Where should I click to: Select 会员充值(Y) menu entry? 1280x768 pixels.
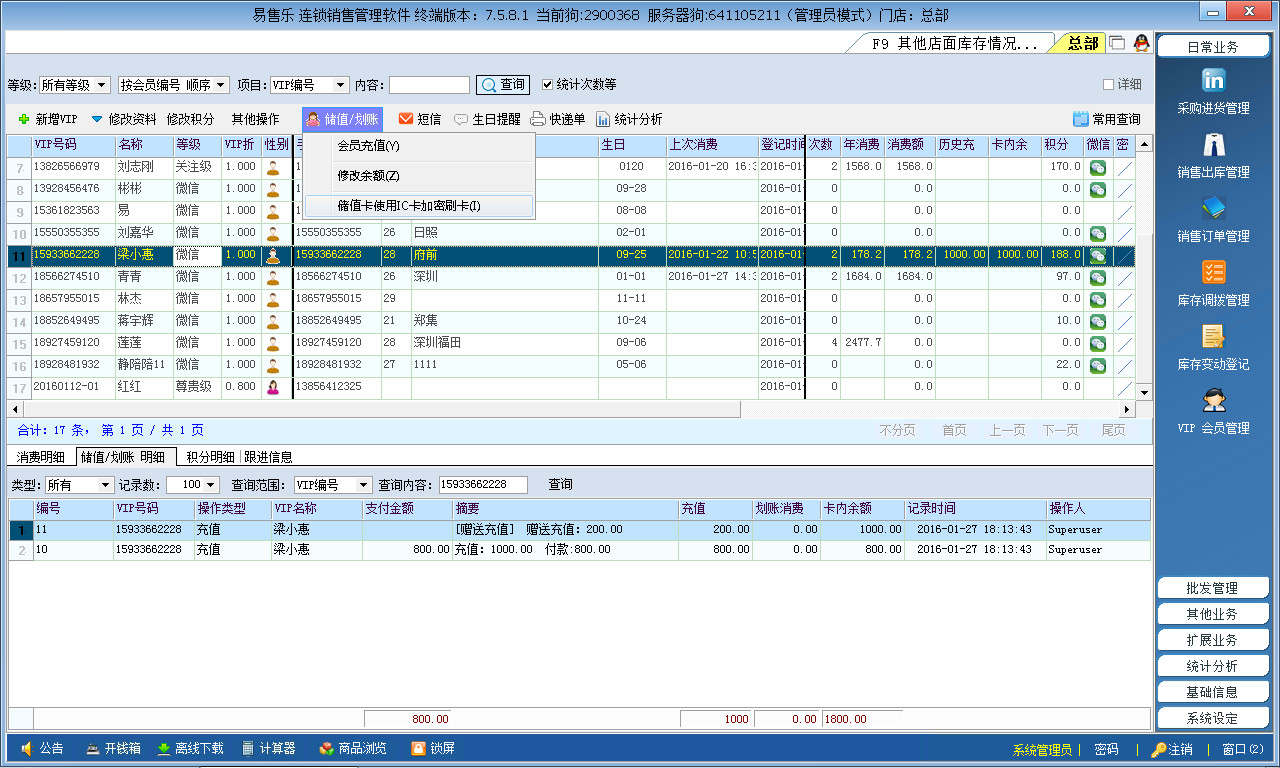point(368,146)
